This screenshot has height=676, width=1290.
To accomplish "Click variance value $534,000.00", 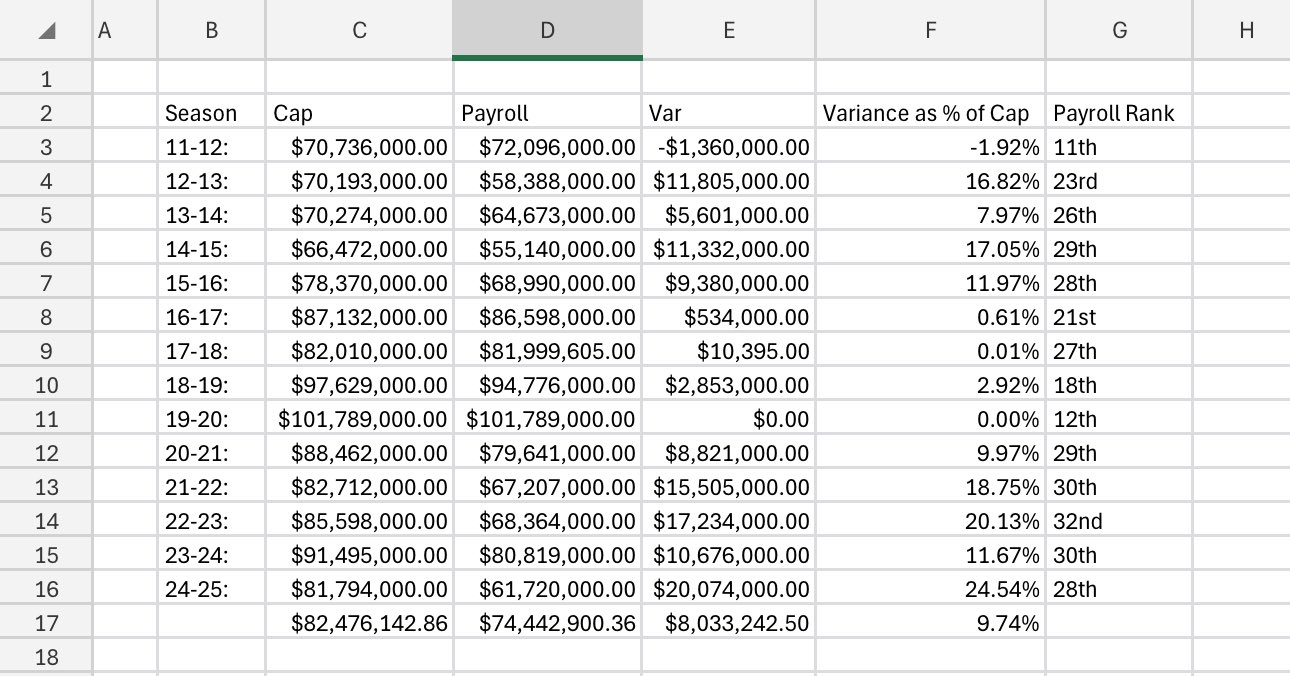I will 728,317.
